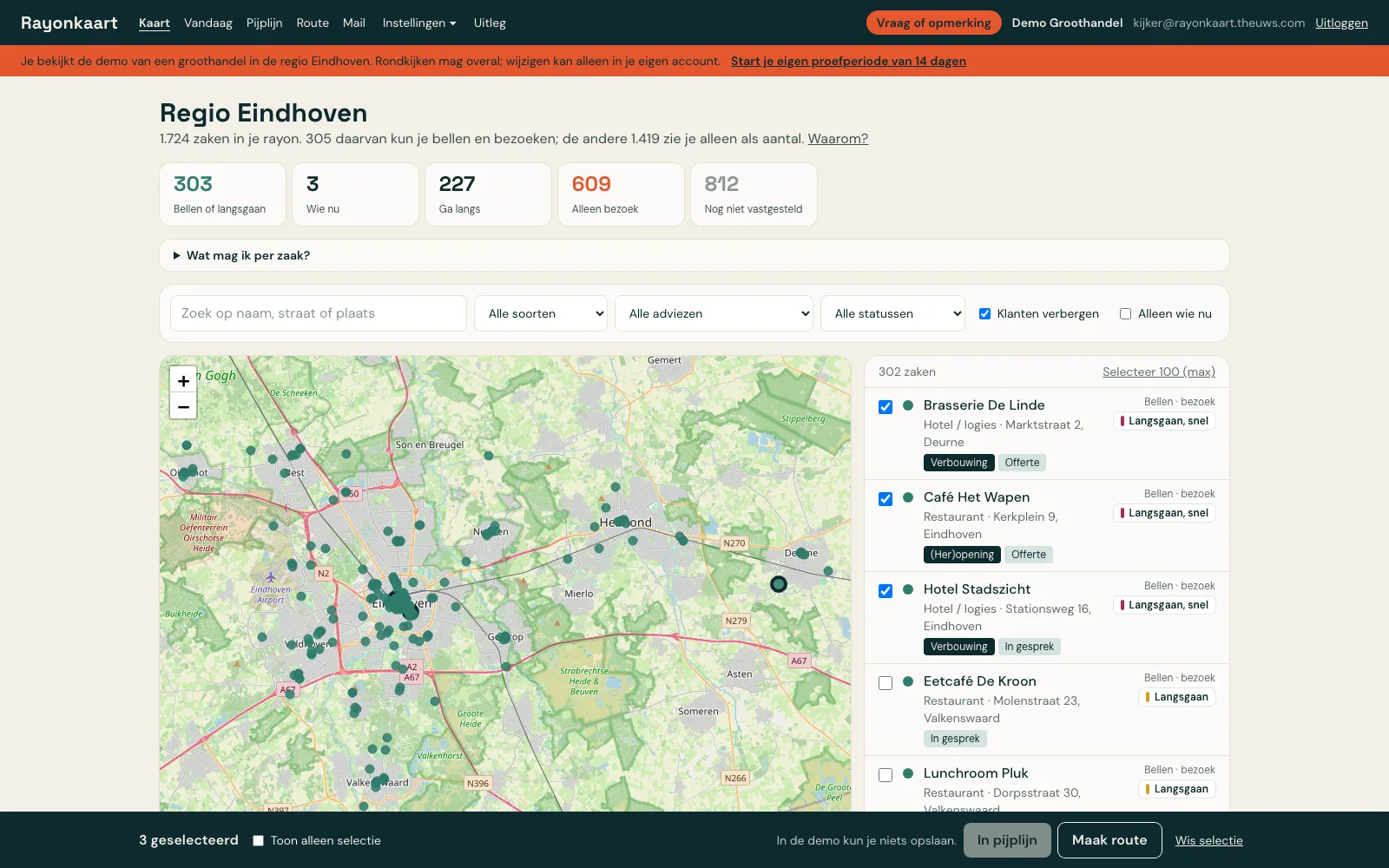Image resolution: width=1389 pixels, height=868 pixels.
Task: Zoom in on the map
Action: point(183,380)
